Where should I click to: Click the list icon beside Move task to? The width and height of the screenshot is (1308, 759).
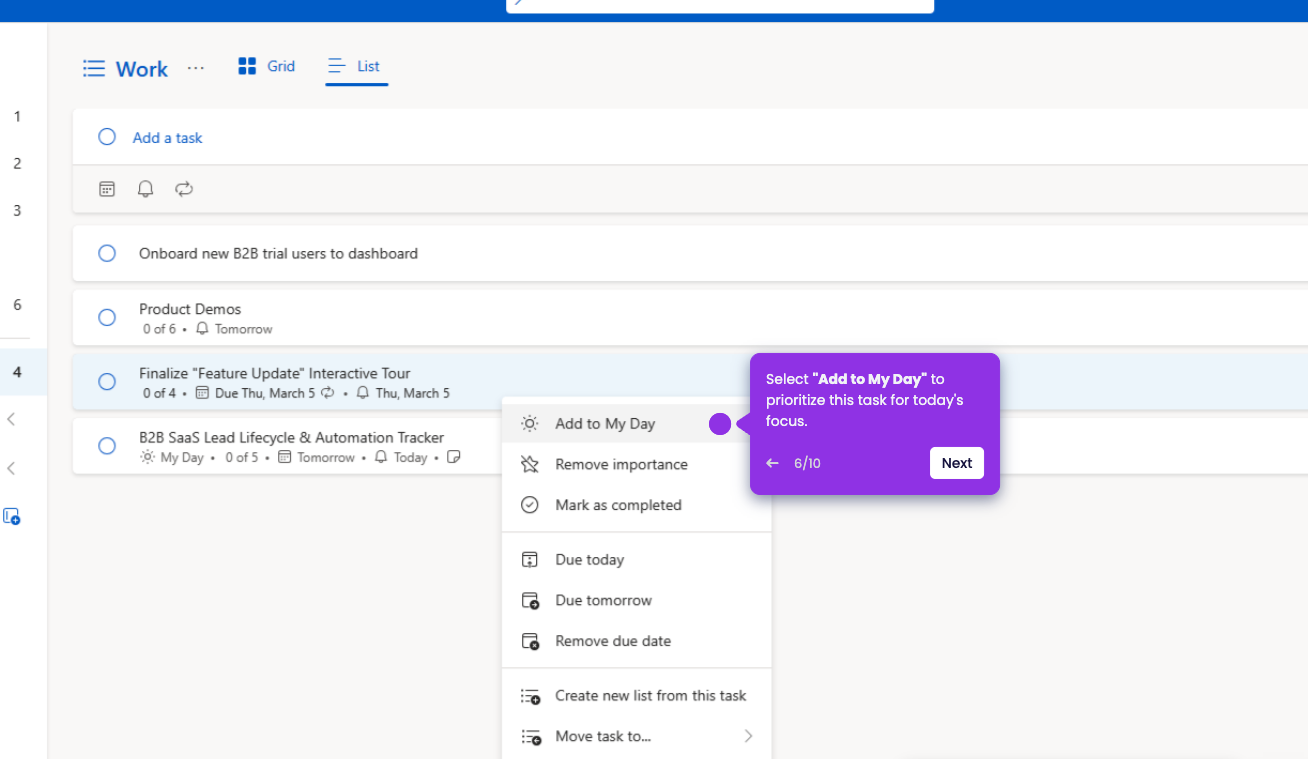coord(530,736)
